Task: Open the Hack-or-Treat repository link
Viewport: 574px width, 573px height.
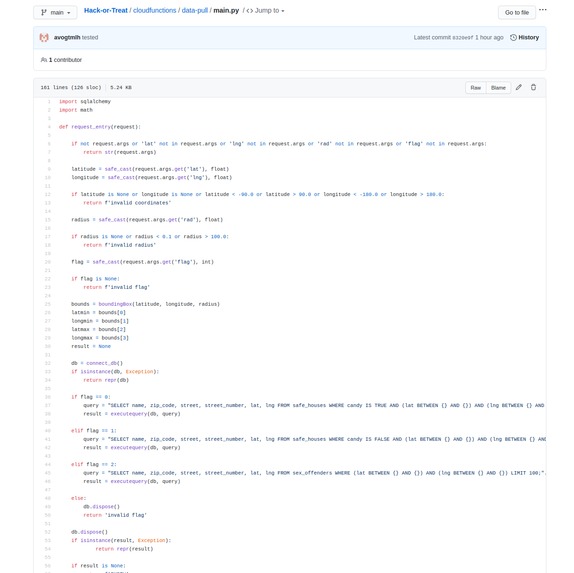Action: point(106,11)
